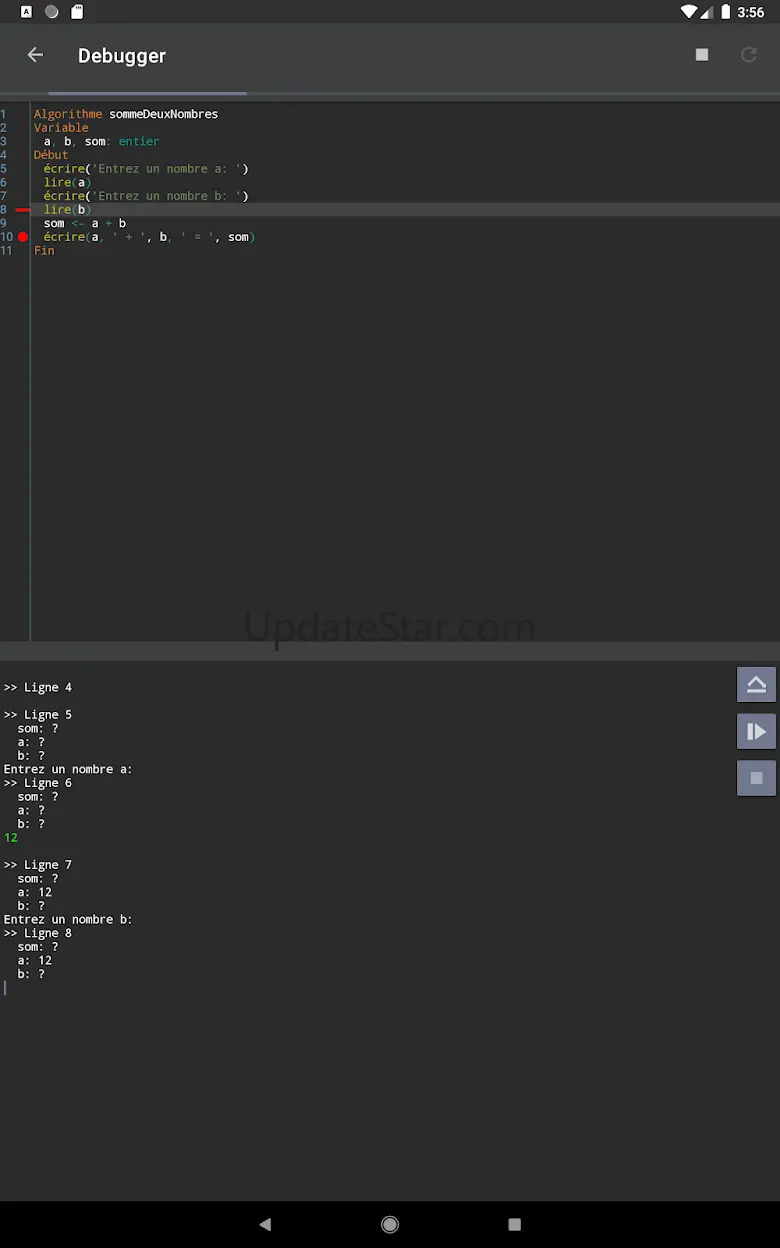Click line number 9 in the gutter

pos(3,223)
